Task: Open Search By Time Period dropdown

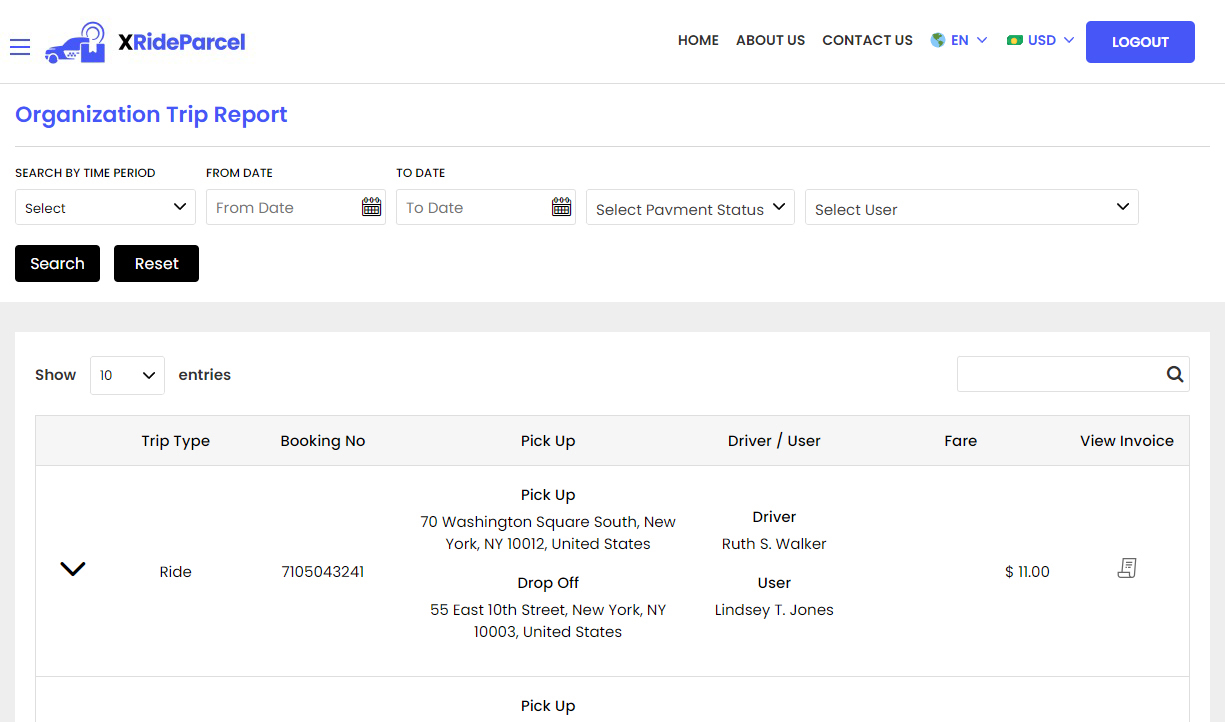Action: tap(105, 208)
